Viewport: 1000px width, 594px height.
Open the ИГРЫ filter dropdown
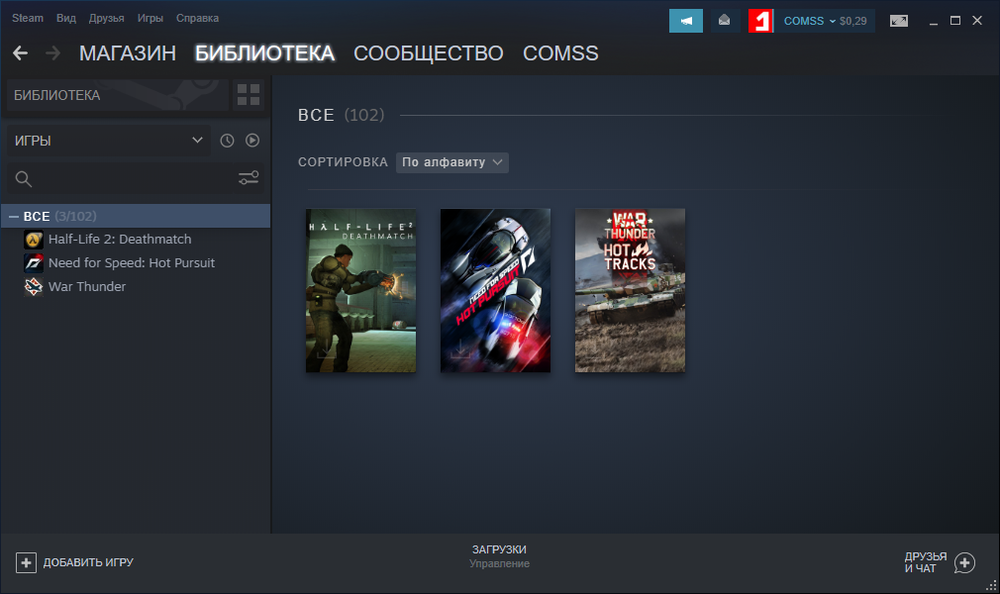coord(108,140)
